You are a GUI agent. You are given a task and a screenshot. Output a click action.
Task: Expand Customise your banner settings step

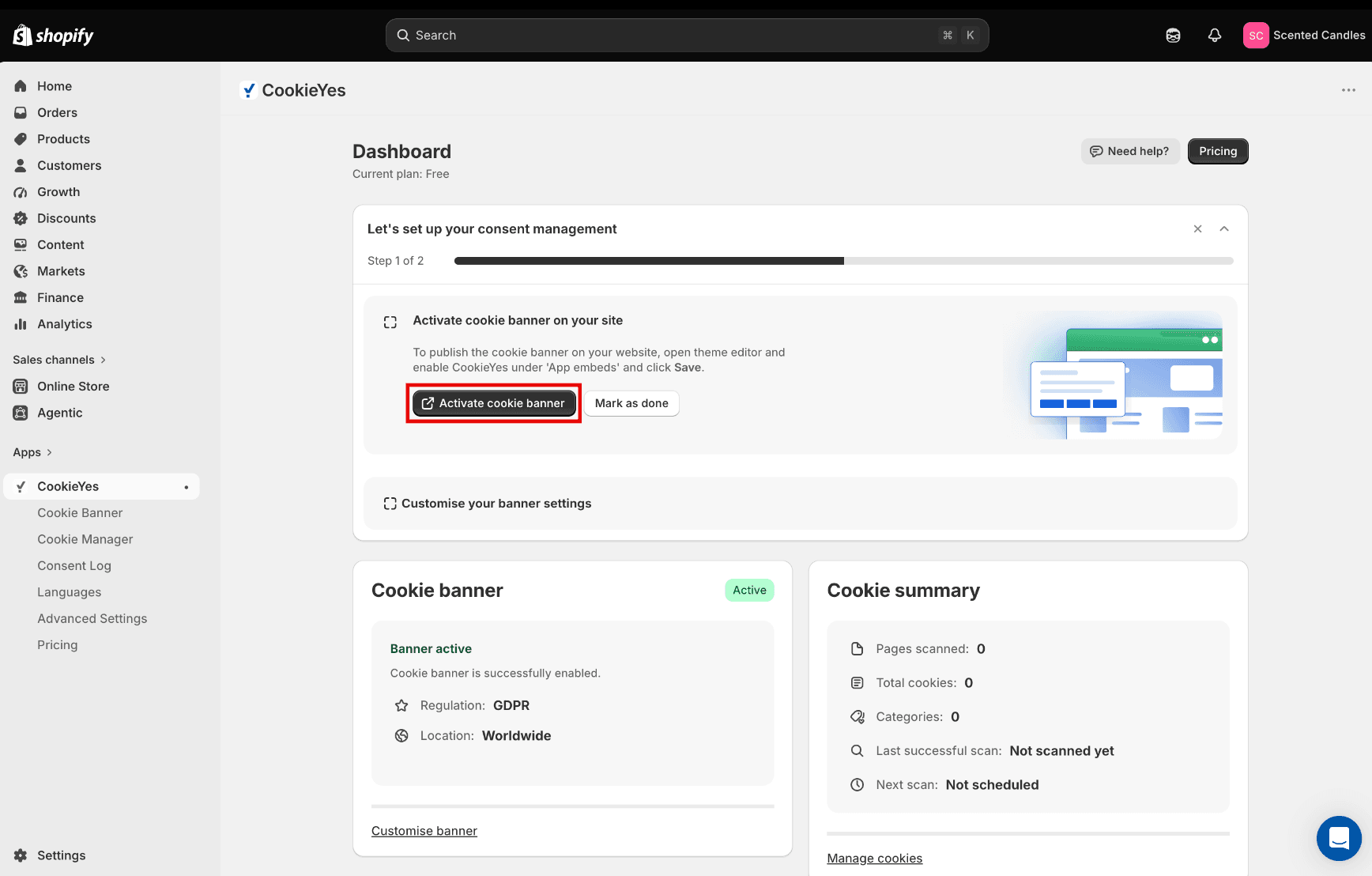point(800,504)
